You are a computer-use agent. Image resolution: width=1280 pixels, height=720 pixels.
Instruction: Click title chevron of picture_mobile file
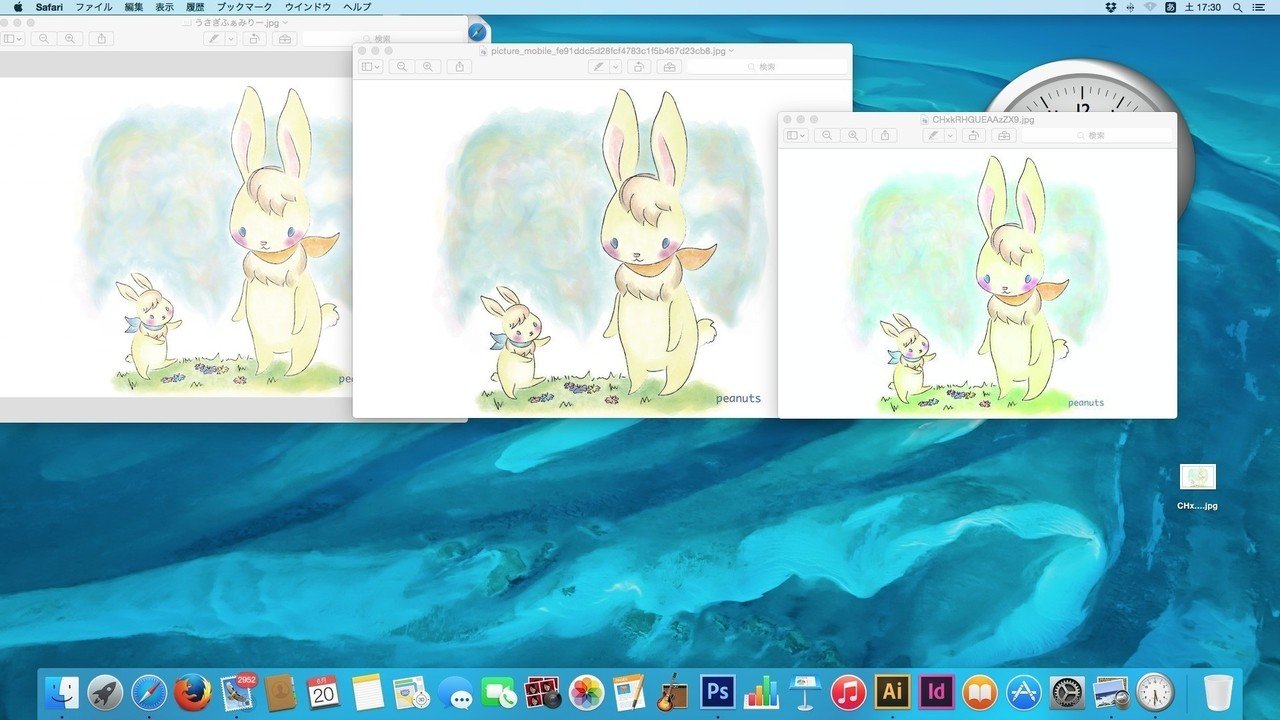[x=731, y=50]
